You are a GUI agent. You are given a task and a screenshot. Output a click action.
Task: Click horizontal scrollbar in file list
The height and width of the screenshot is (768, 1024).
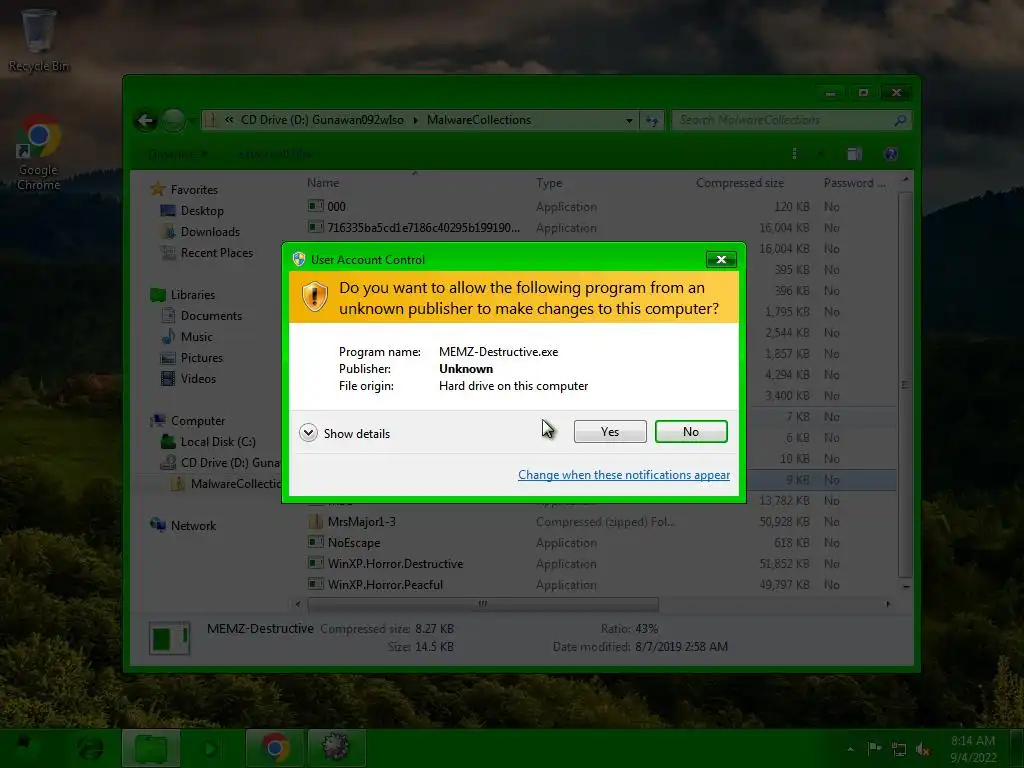(483, 604)
